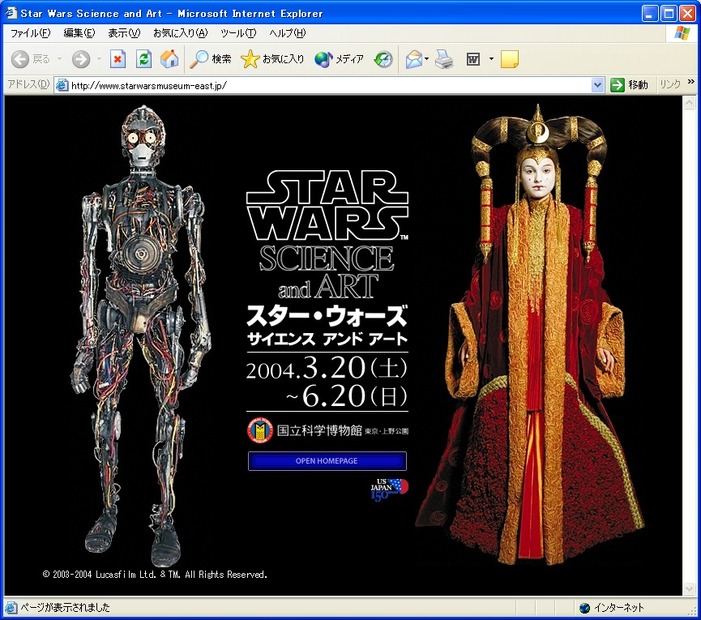The image size is (701, 620).
Task: Click the Back arrow toolbar button
Action: tap(20, 59)
